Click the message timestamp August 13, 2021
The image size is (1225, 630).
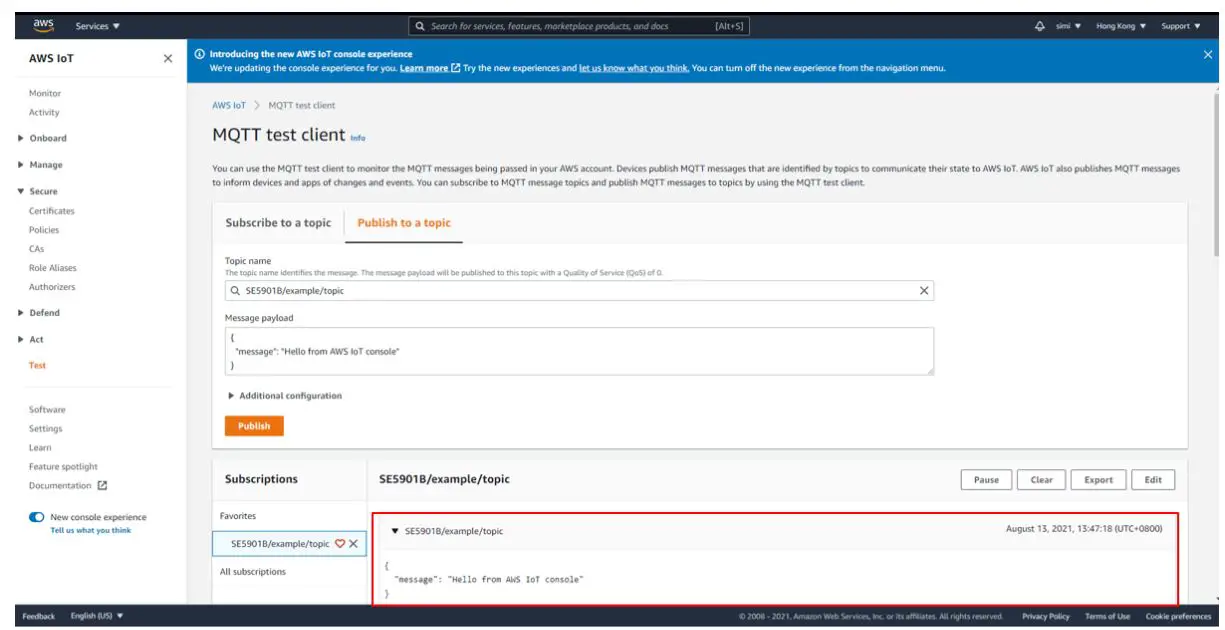pos(1084,529)
